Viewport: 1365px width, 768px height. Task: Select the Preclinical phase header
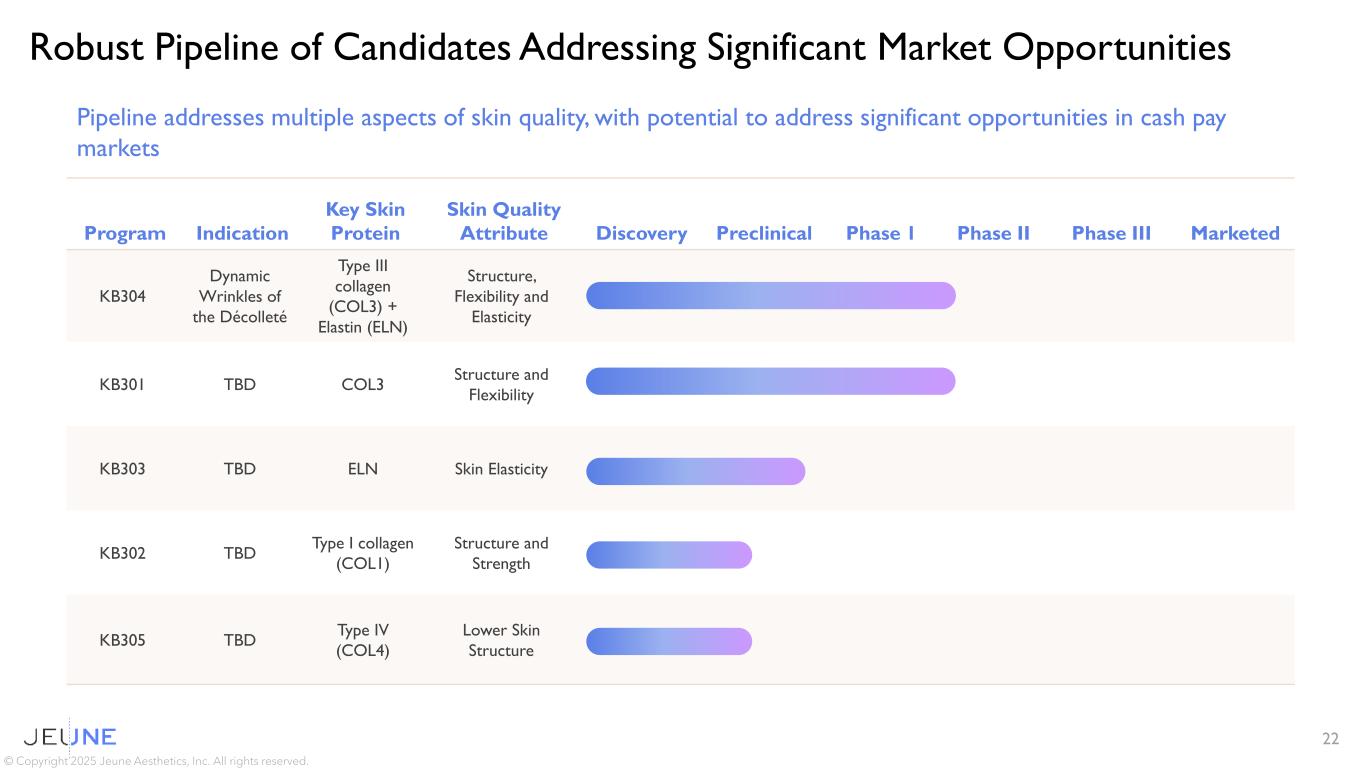764,233
